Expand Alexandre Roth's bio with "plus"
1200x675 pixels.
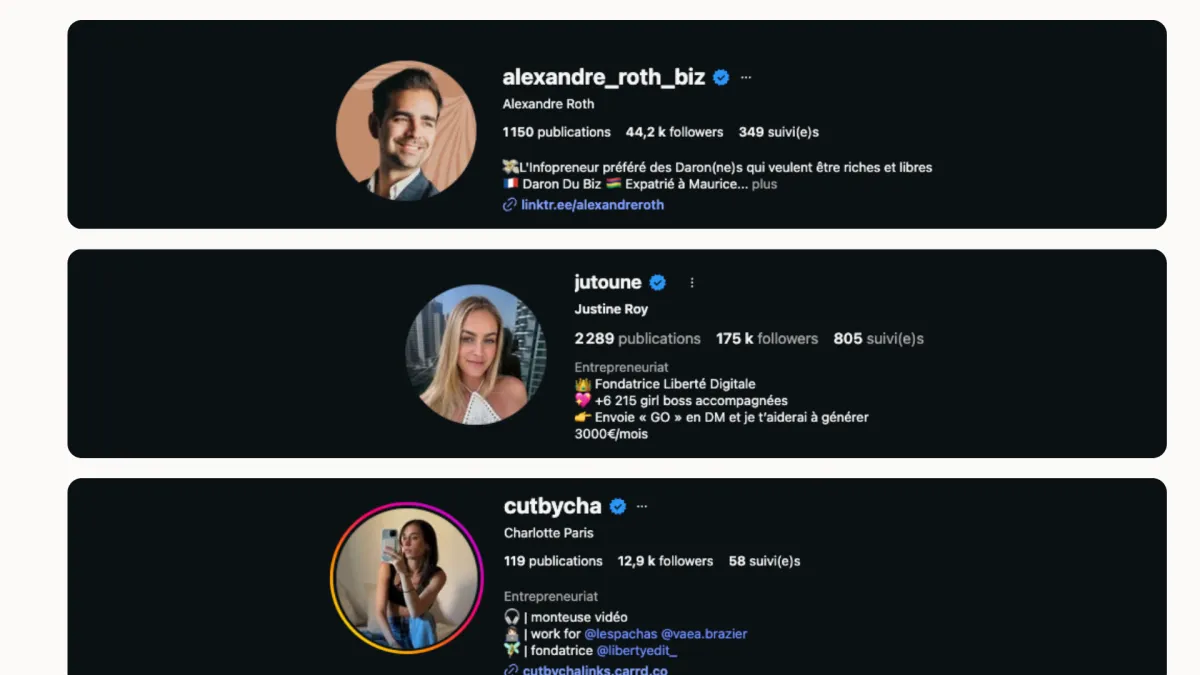[764, 184]
